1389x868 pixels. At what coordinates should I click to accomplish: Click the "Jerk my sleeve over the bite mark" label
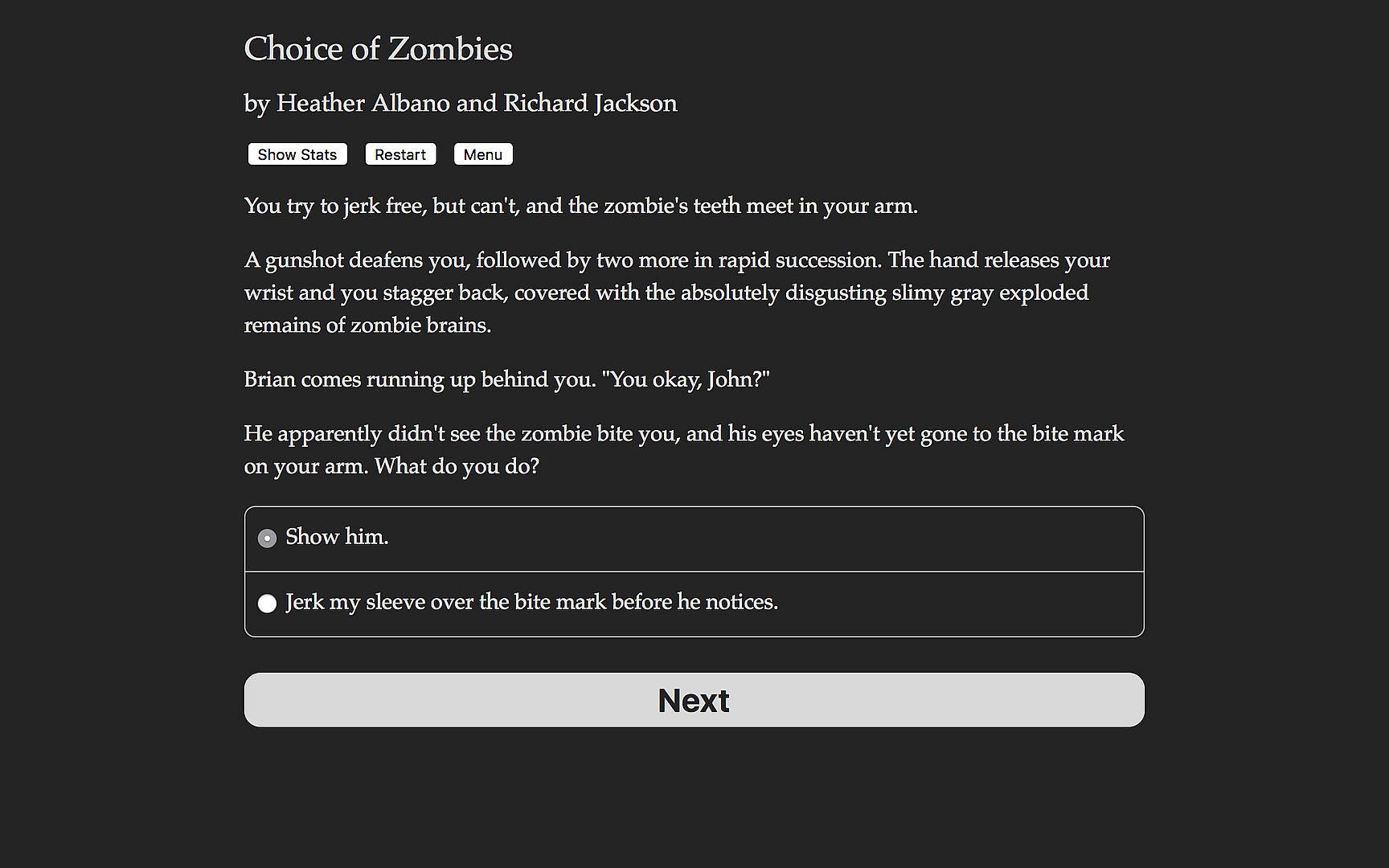(531, 602)
